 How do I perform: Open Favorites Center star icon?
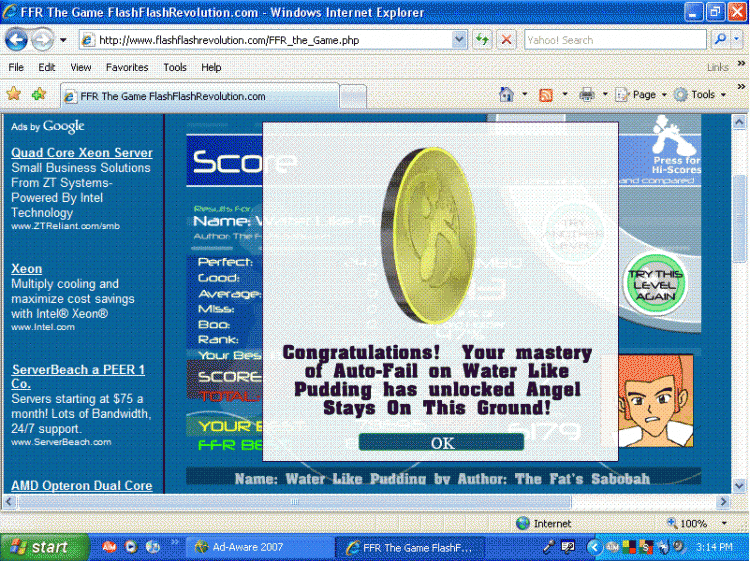coord(14,94)
